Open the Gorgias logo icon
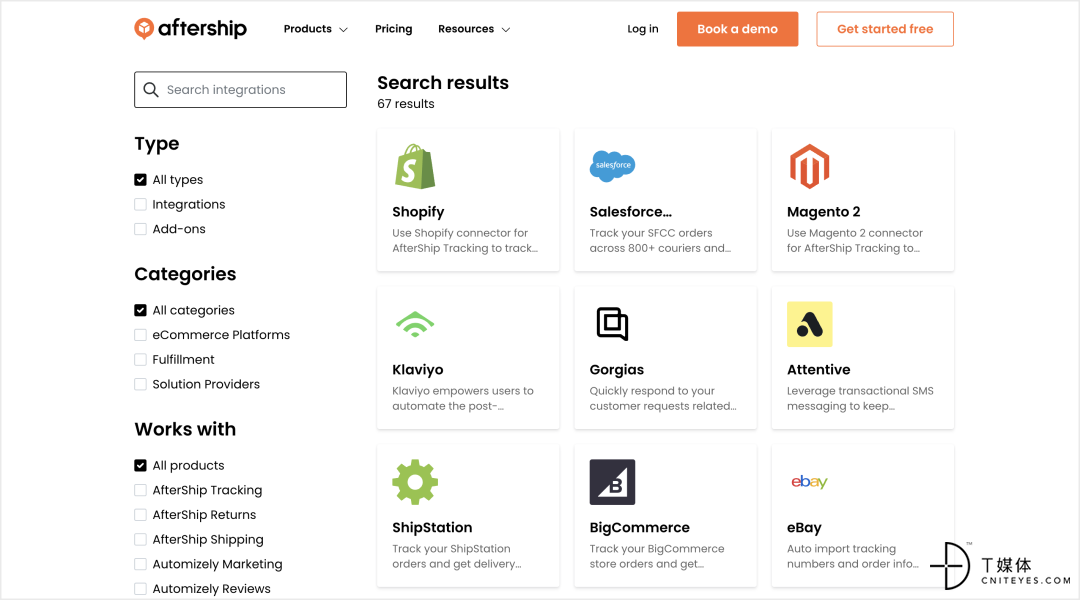The height and width of the screenshot is (600, 1080). tap(612, 324)
